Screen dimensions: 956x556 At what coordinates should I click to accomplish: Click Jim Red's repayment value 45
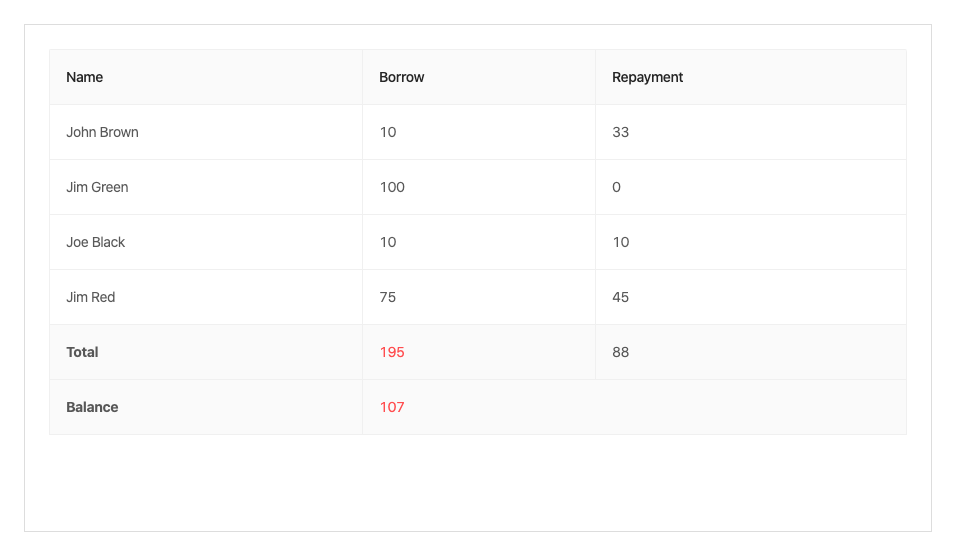621,297
